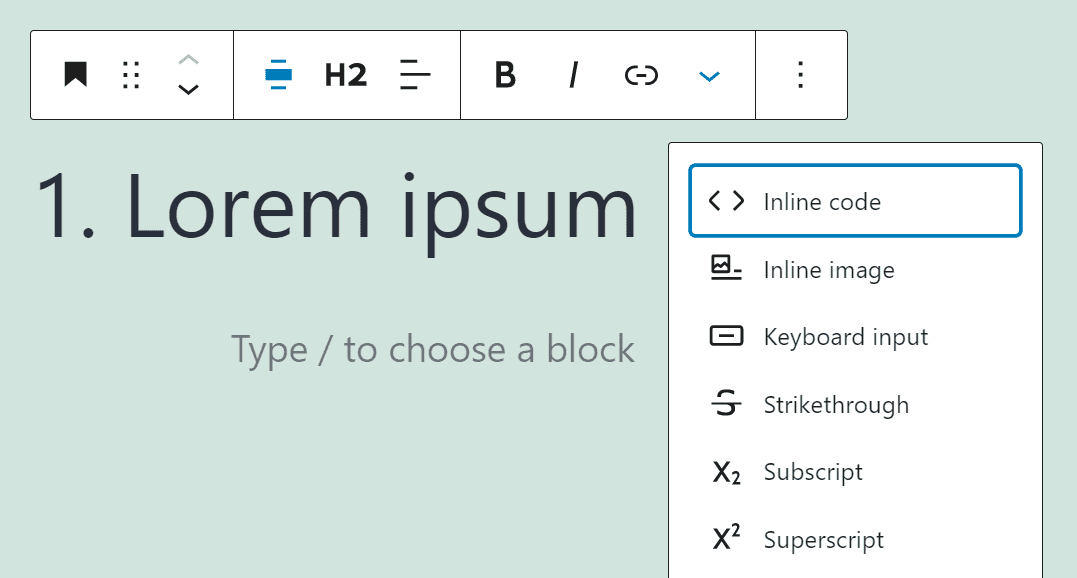Viewport: 1077px width, 578px height.
Task: Select Keyboard input from the menu
Action: (x=846, y=337)
